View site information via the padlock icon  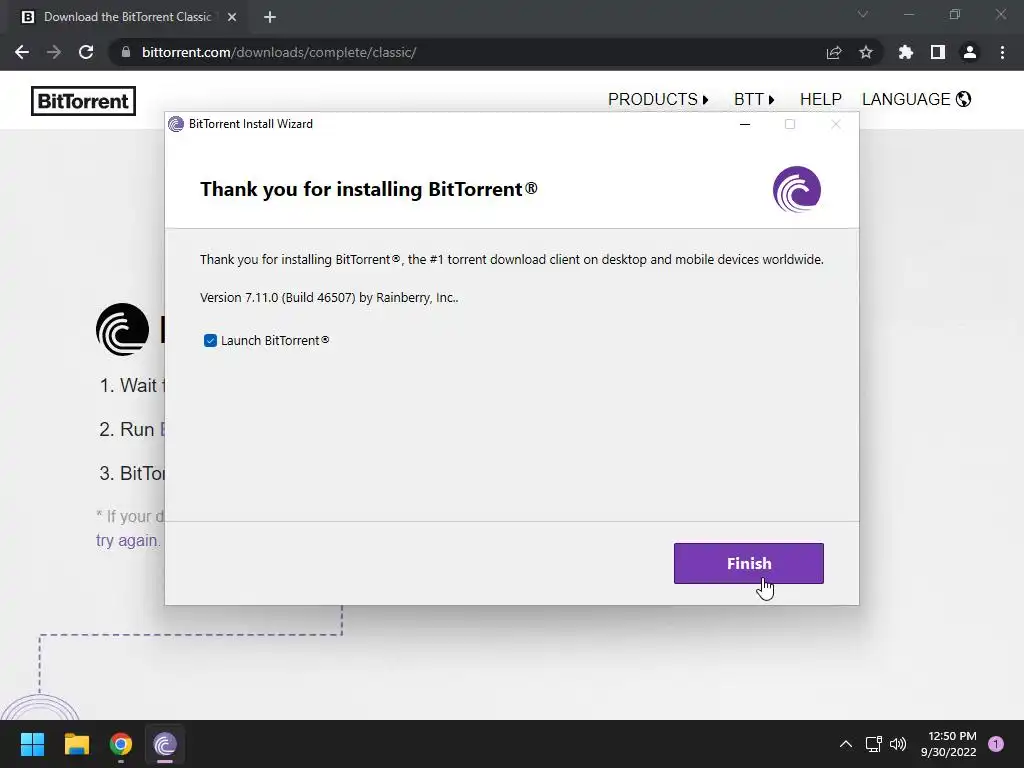[x=126, y=52]
